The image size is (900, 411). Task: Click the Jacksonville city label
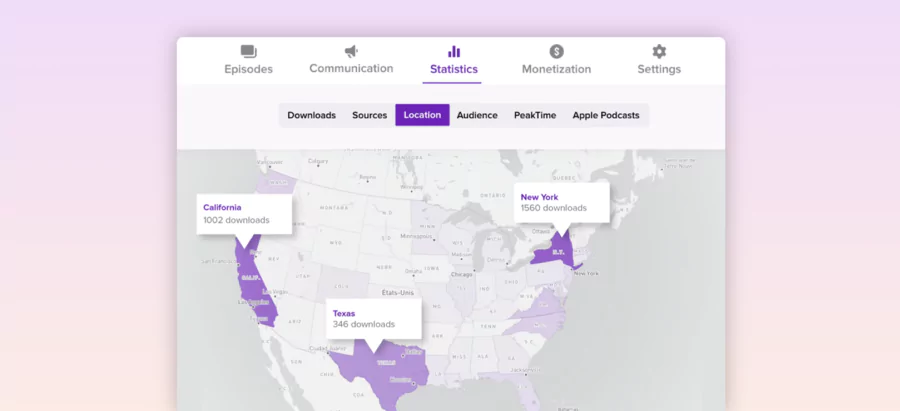click(x=523, y=370)
